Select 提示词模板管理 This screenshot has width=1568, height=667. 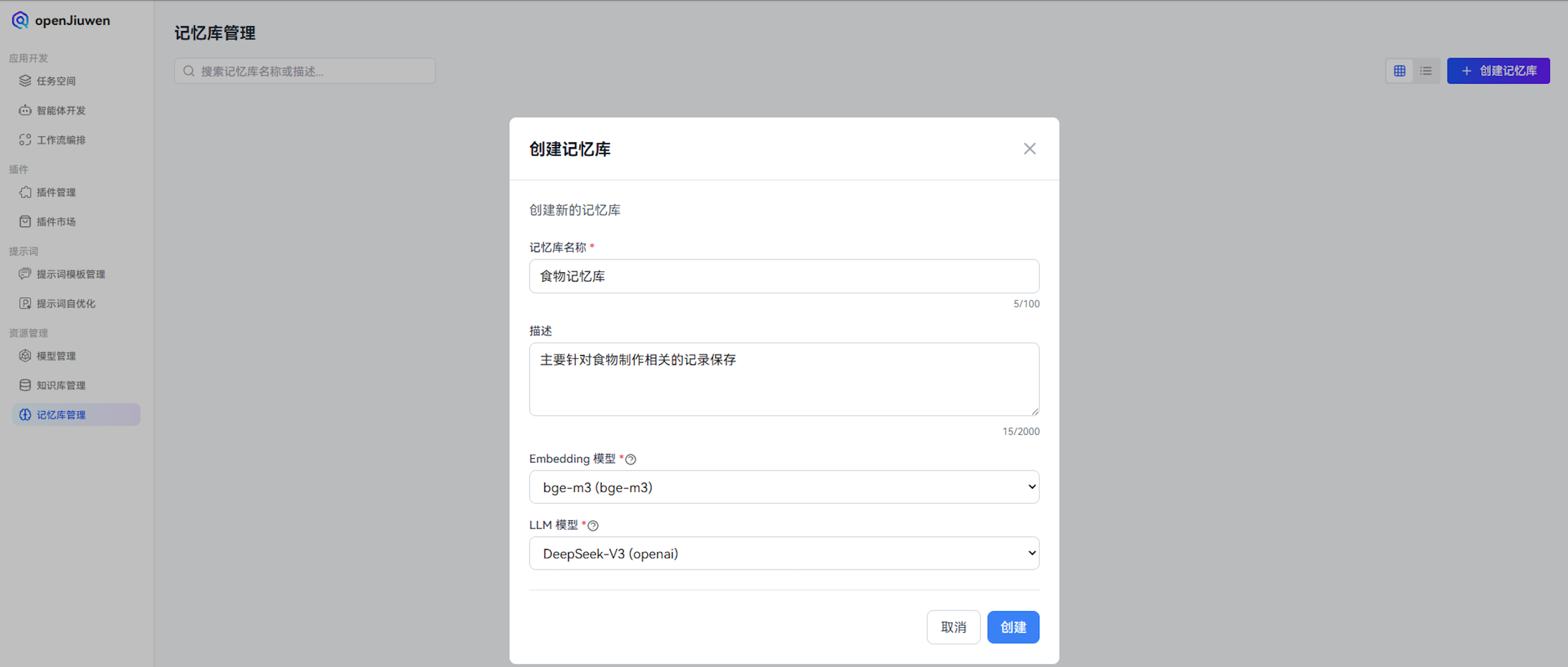pyautogui.click(x=70, y=274)
